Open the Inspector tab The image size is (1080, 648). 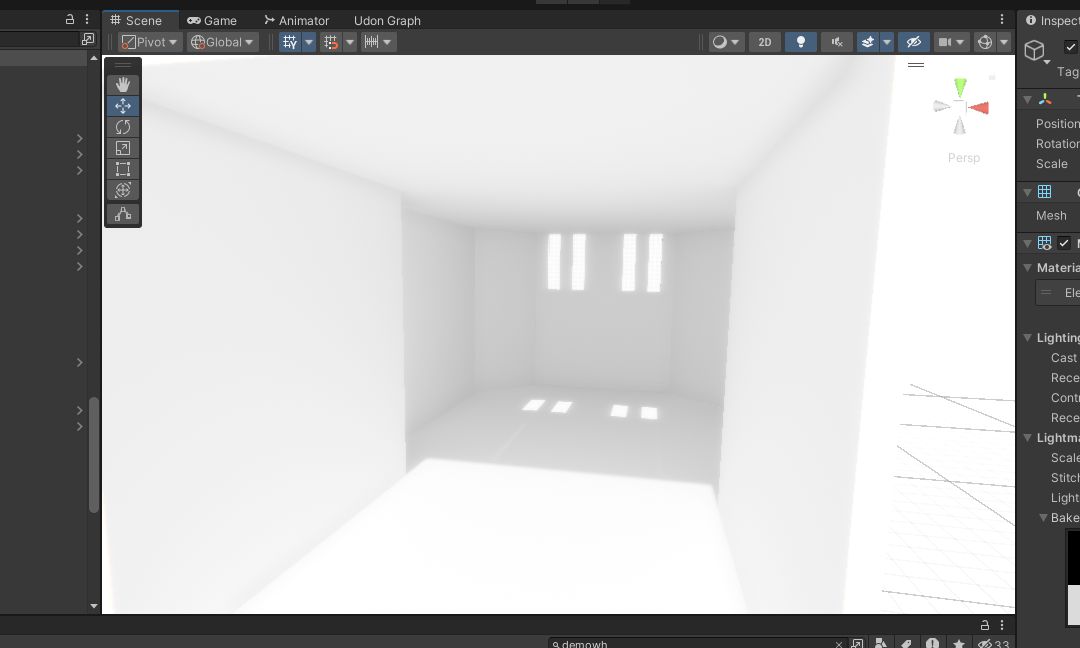click(x=1050, y=21)
